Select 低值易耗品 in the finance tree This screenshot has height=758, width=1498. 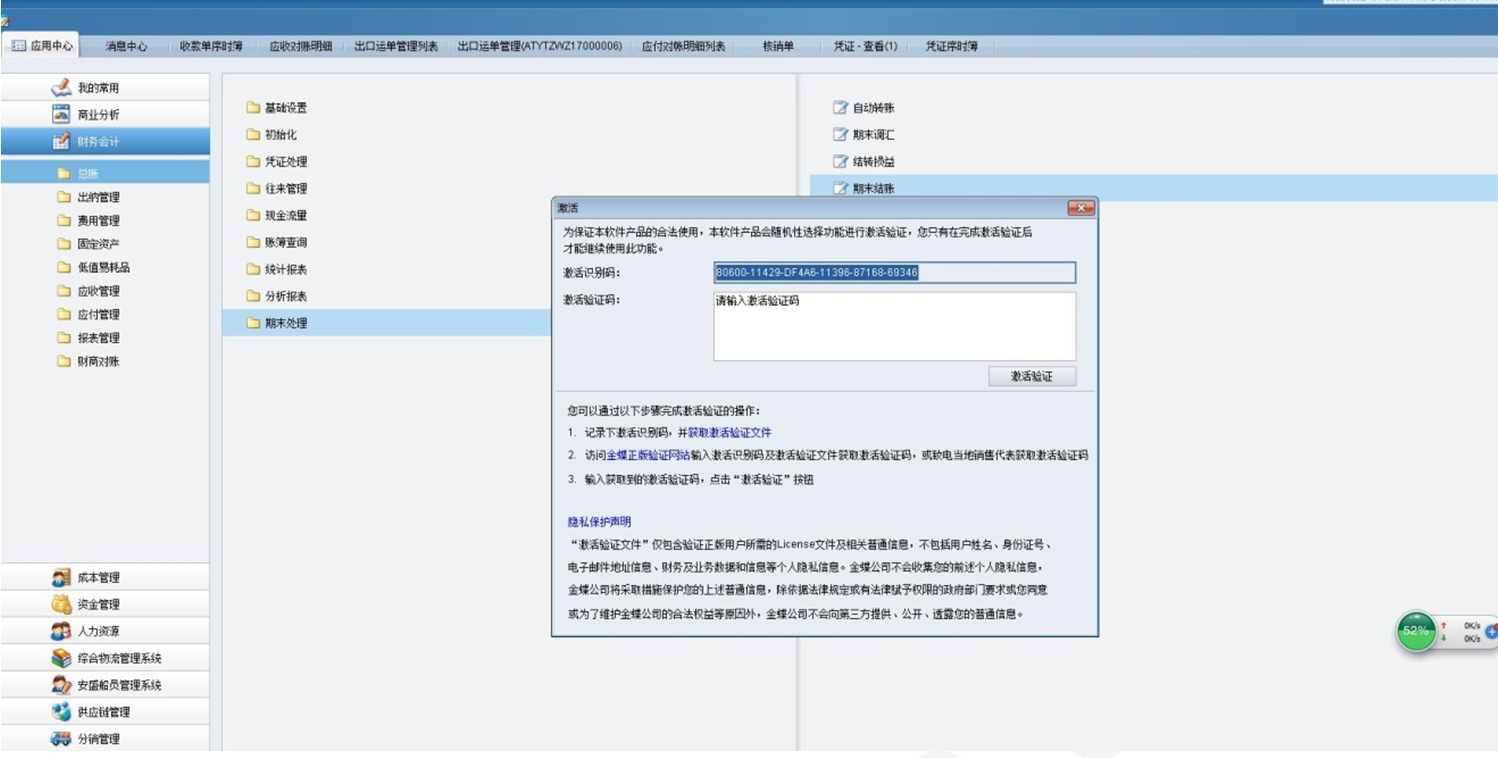tap(105, 268)
